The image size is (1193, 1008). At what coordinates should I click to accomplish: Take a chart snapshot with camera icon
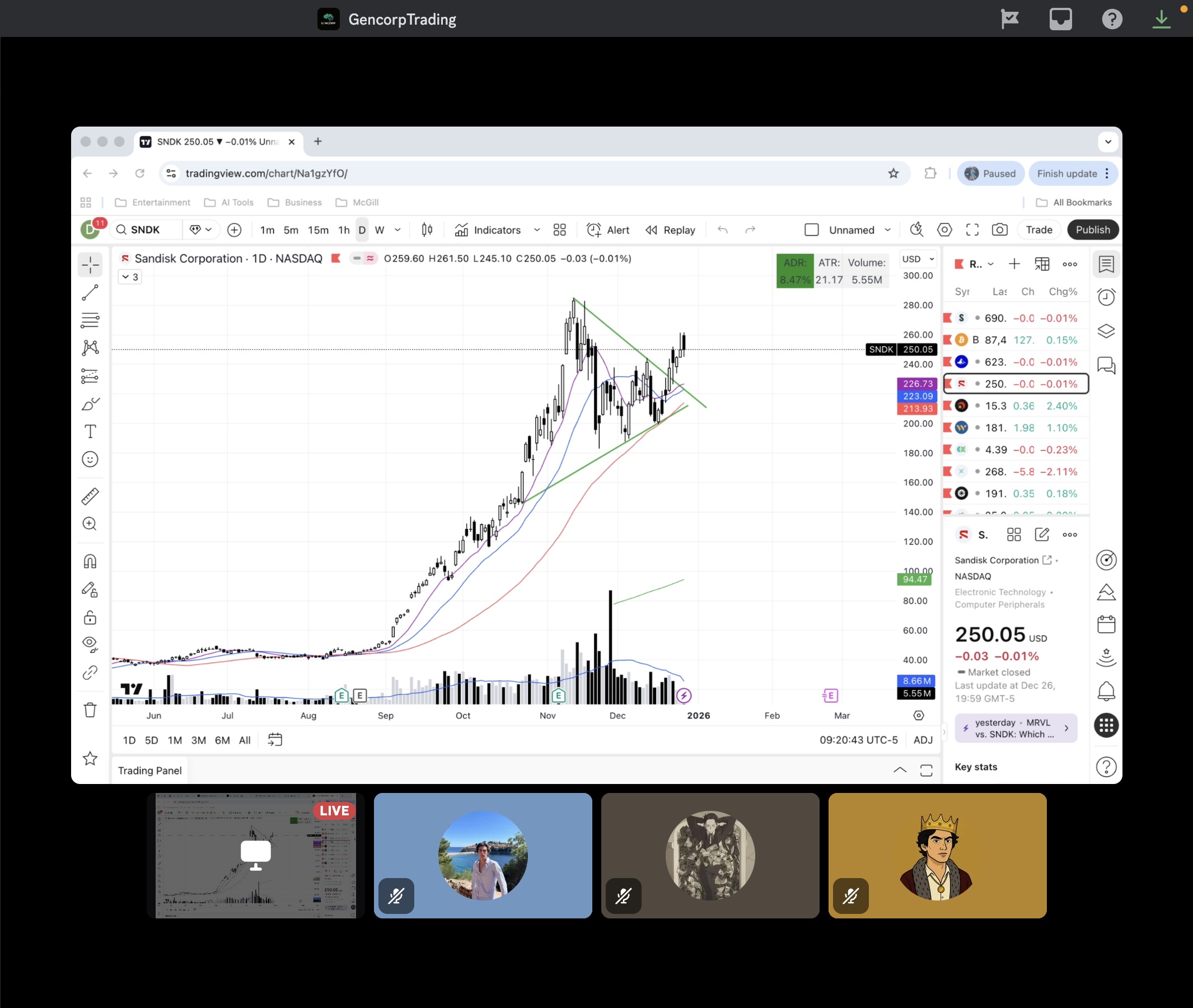[999, 230]
